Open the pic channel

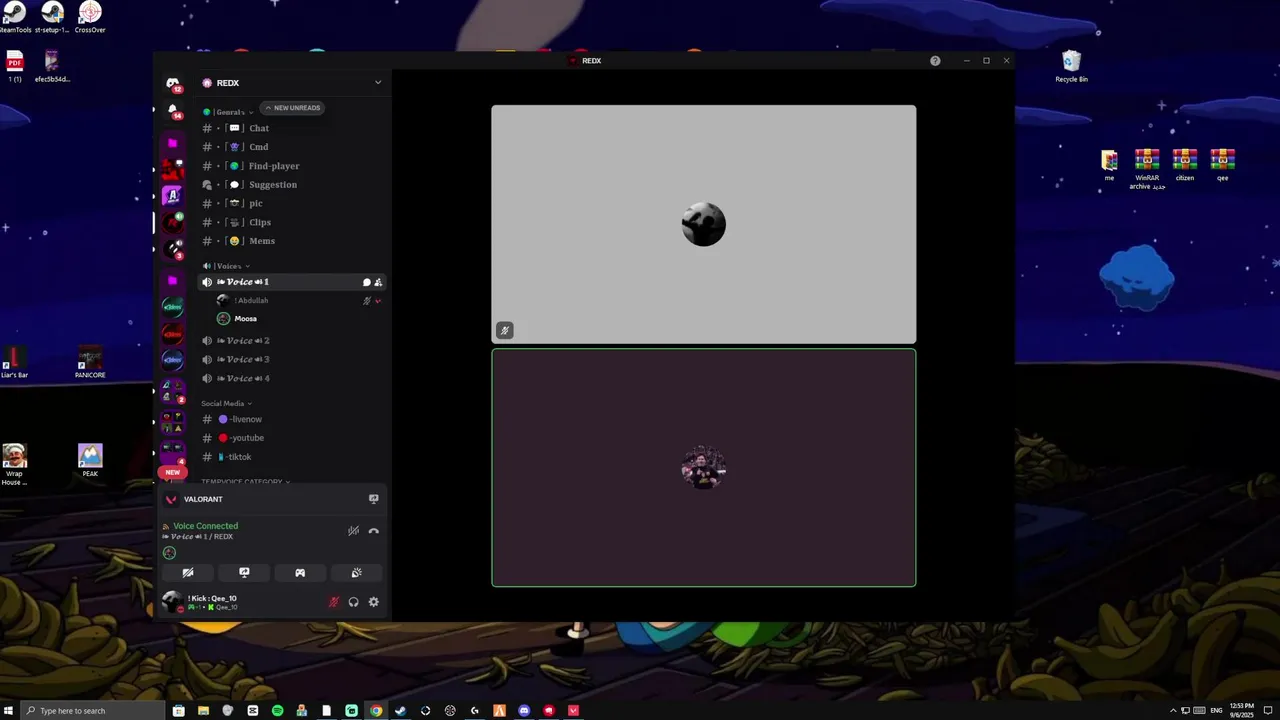[292, 203]
